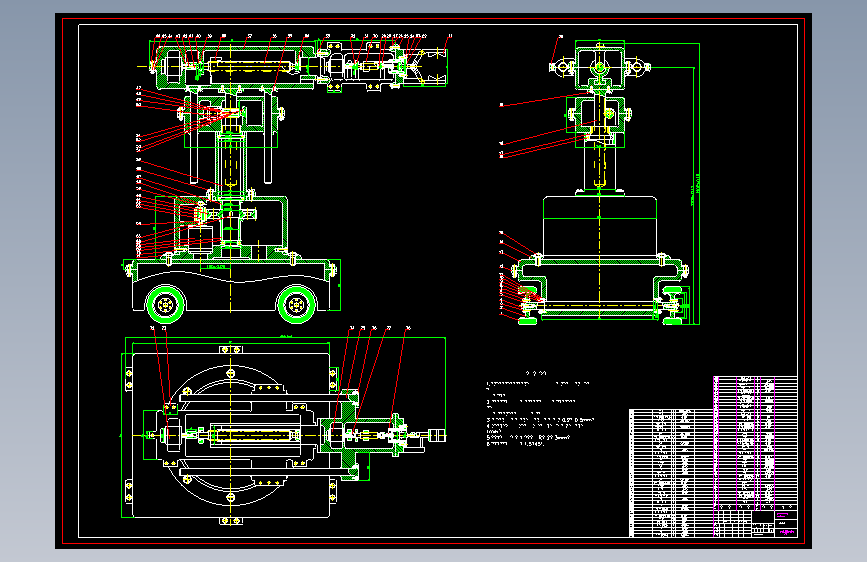Select the parts list table beside title block

click(671, 473)
